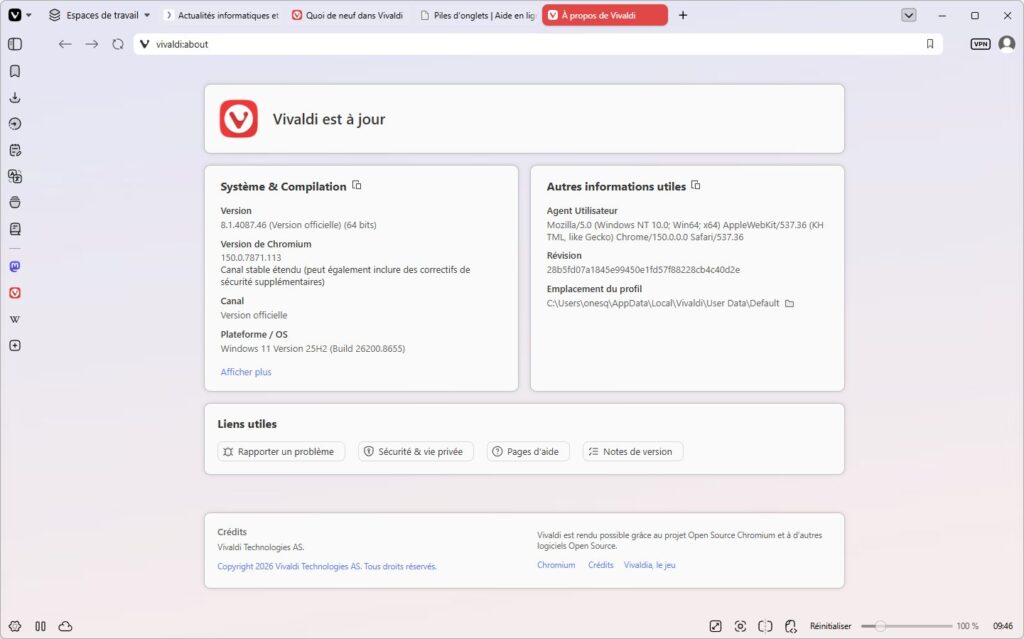Viewport: 1024px width, 639px height.
Task: Switch to Piles d'onglets help tab
Action: (478, 15)
